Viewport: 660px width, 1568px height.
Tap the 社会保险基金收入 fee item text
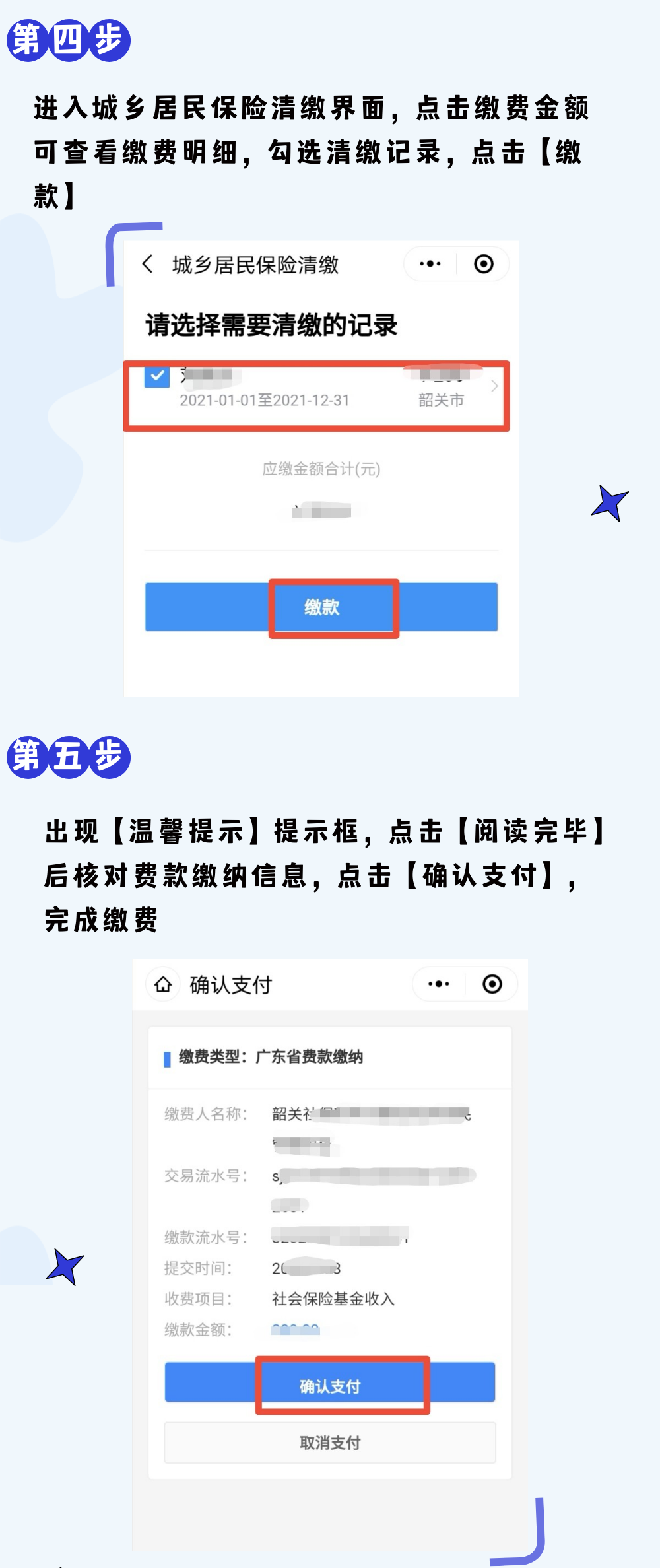pos(333,1299)
